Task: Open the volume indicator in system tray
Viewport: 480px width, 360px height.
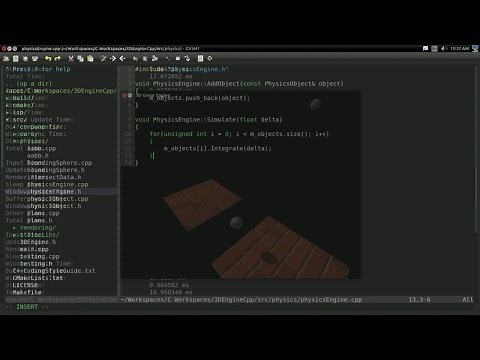Action: (443, 49)
